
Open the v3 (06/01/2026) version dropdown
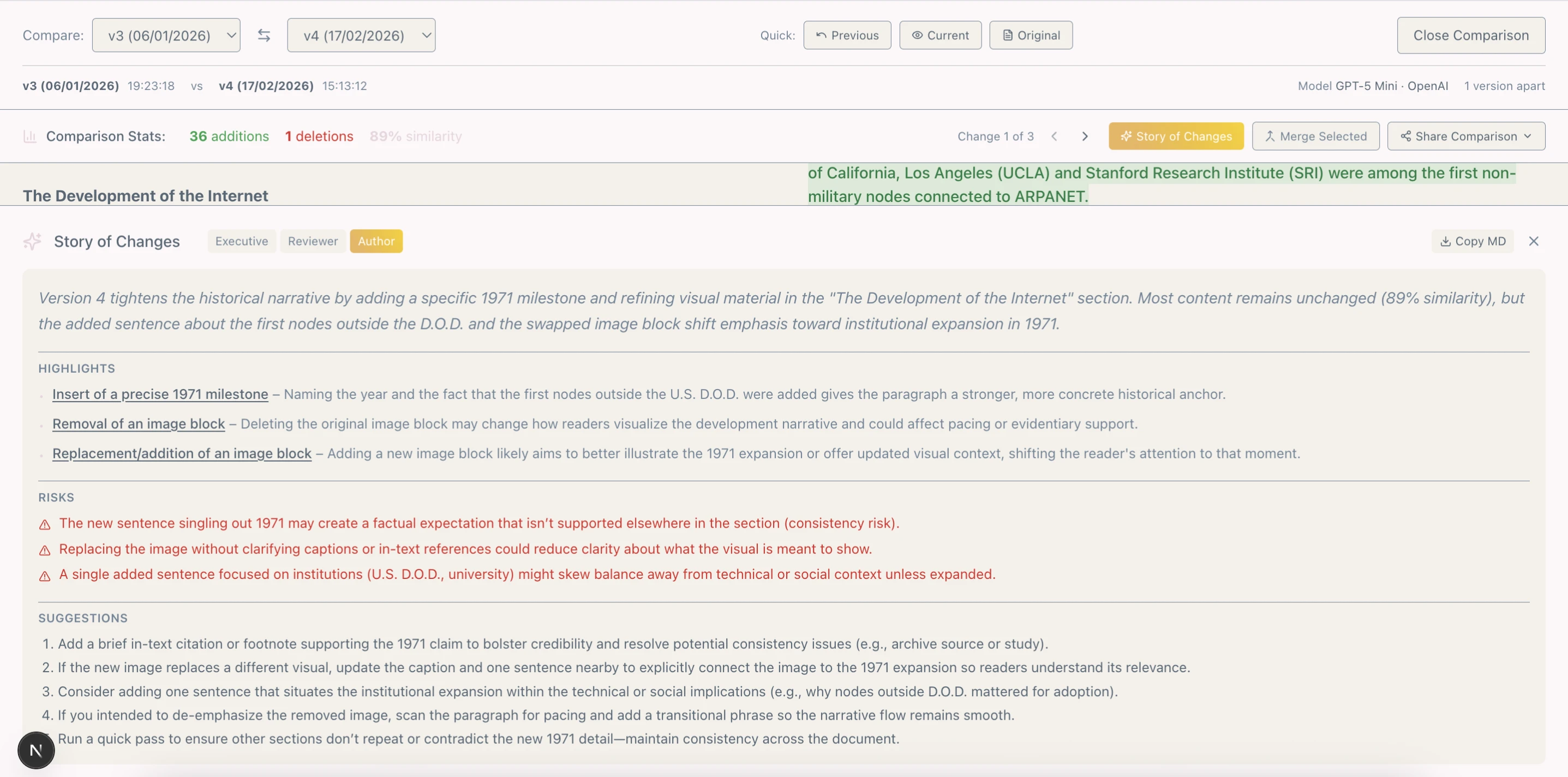(166, 35)
